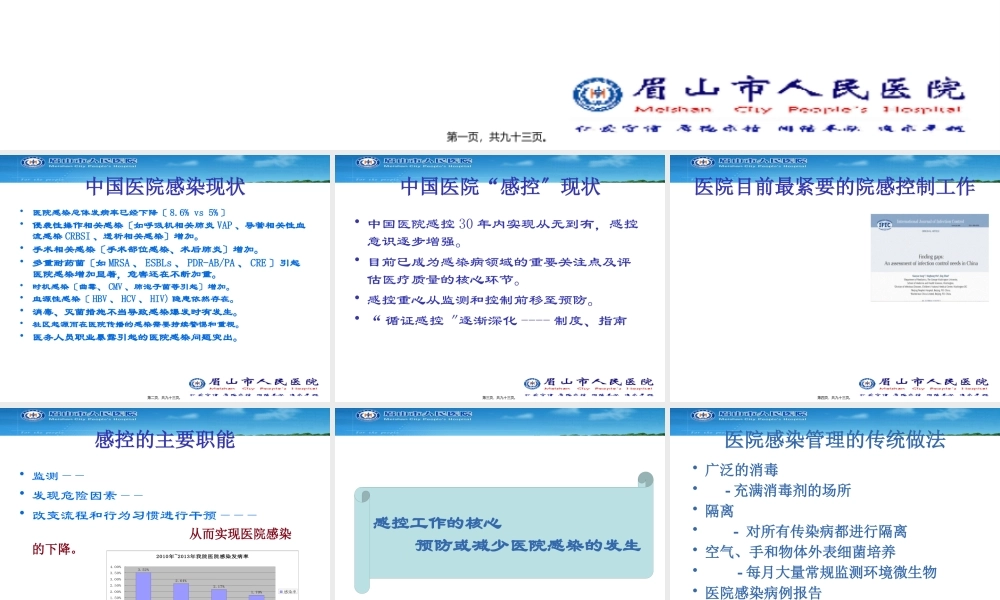This screenshot has height=600, width=1000.
Task: Click hospital logo at bottom of “感控”现状 slide
Action: (589, 386)
